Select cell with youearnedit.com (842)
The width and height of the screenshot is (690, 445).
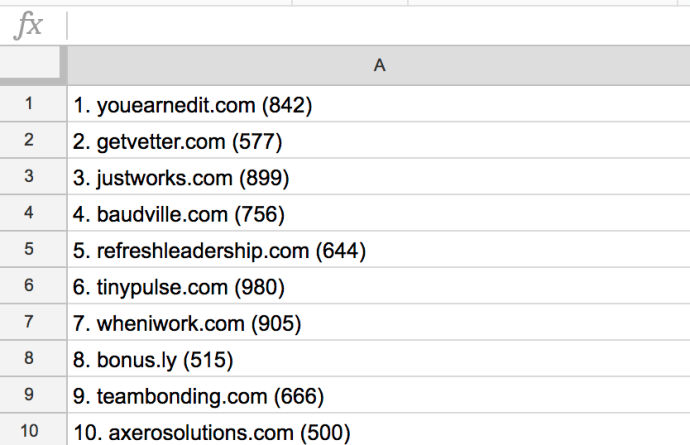(379, 103)
